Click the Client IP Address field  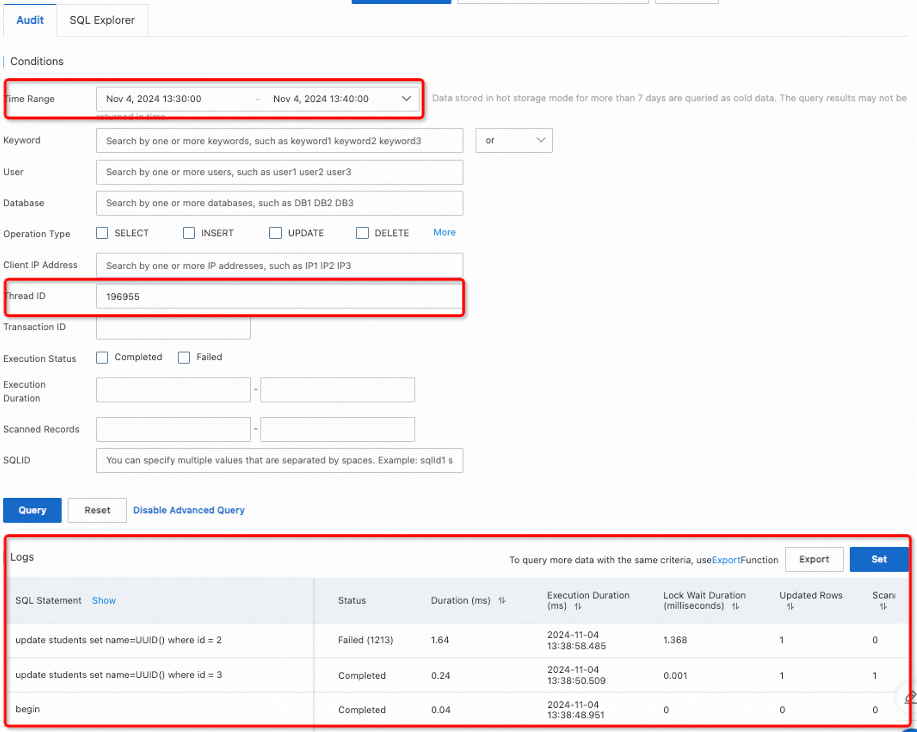tap(280, 265)
